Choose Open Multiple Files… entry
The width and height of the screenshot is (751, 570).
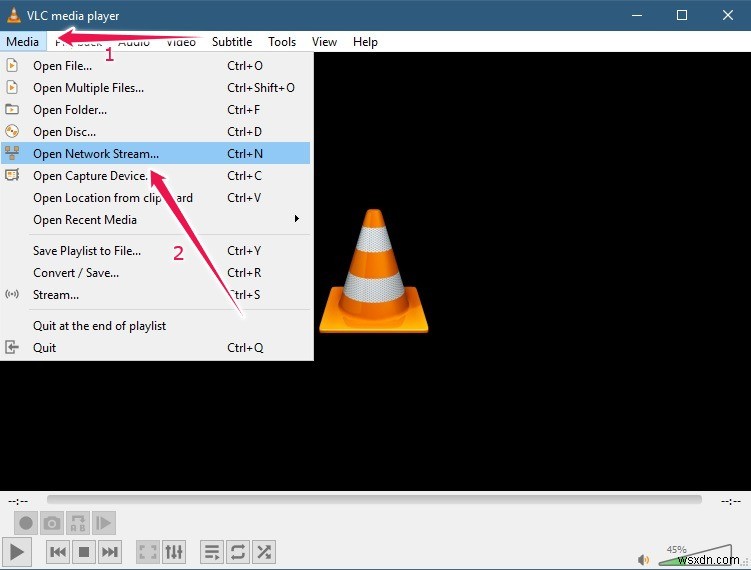point(156,88)
